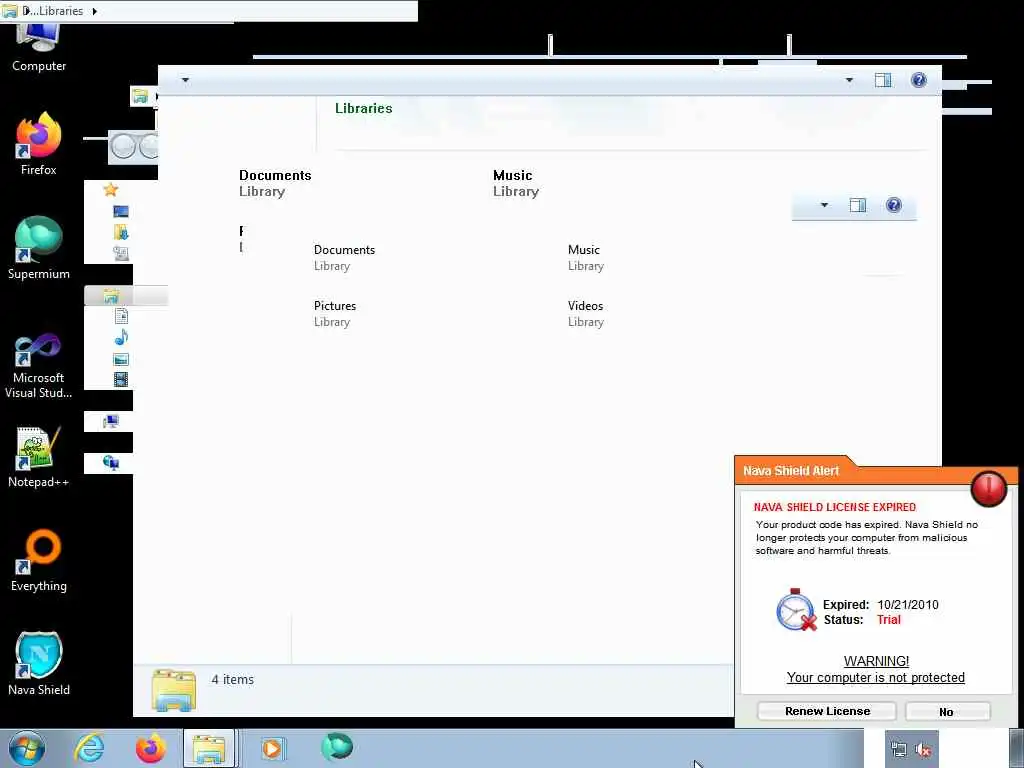Viewport: 1024px width, 768px height.
Task: Toggle preview pane icon on the small duplicate toolbar
Action: tap(857, 205)
